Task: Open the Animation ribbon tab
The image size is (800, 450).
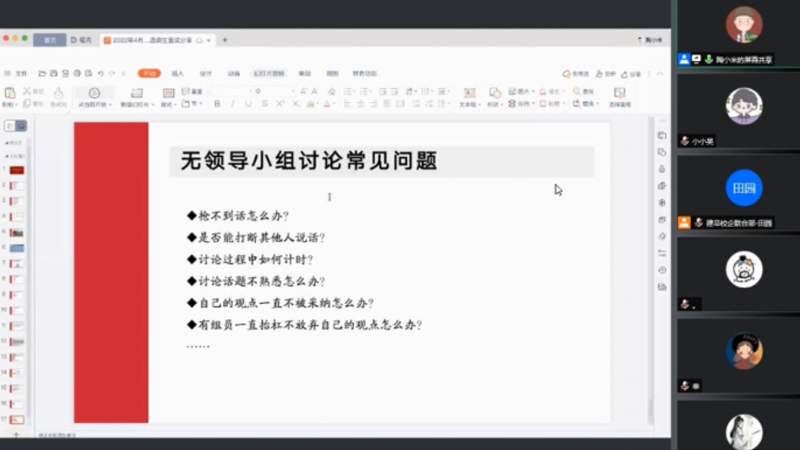Action: (234, 73)
